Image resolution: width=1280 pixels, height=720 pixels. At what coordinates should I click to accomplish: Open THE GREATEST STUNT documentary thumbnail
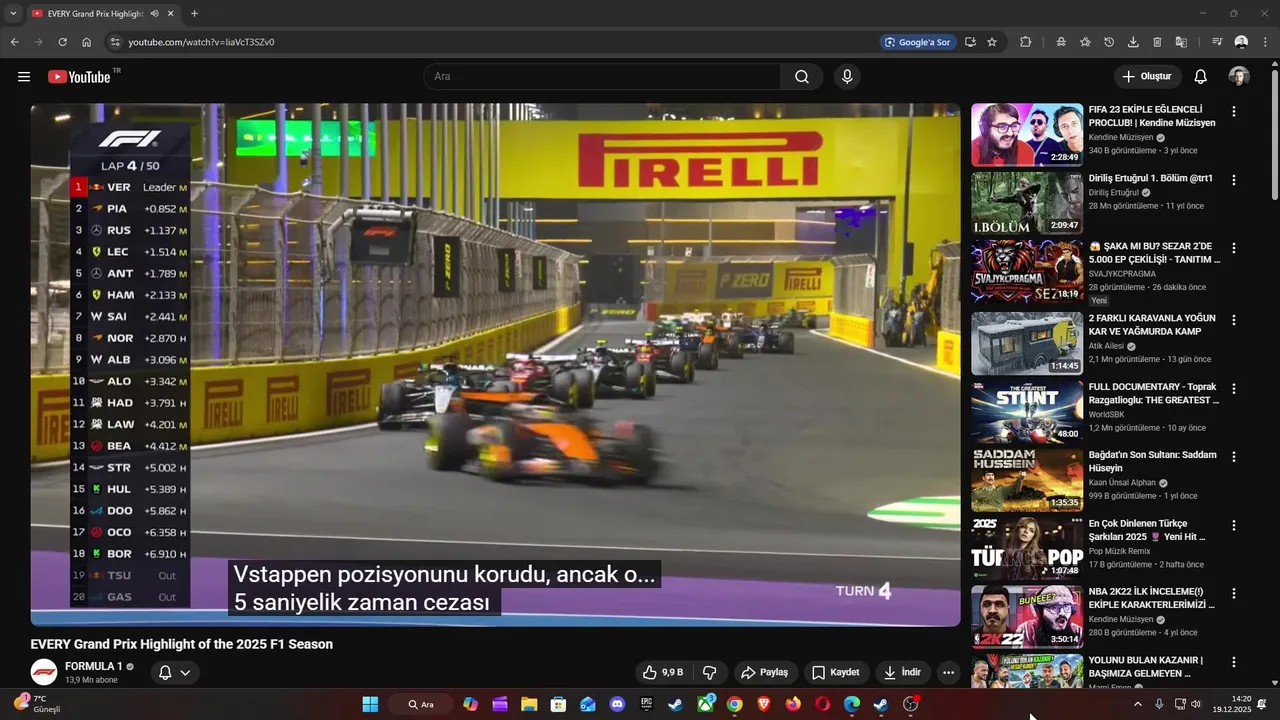coord(1027,411)
